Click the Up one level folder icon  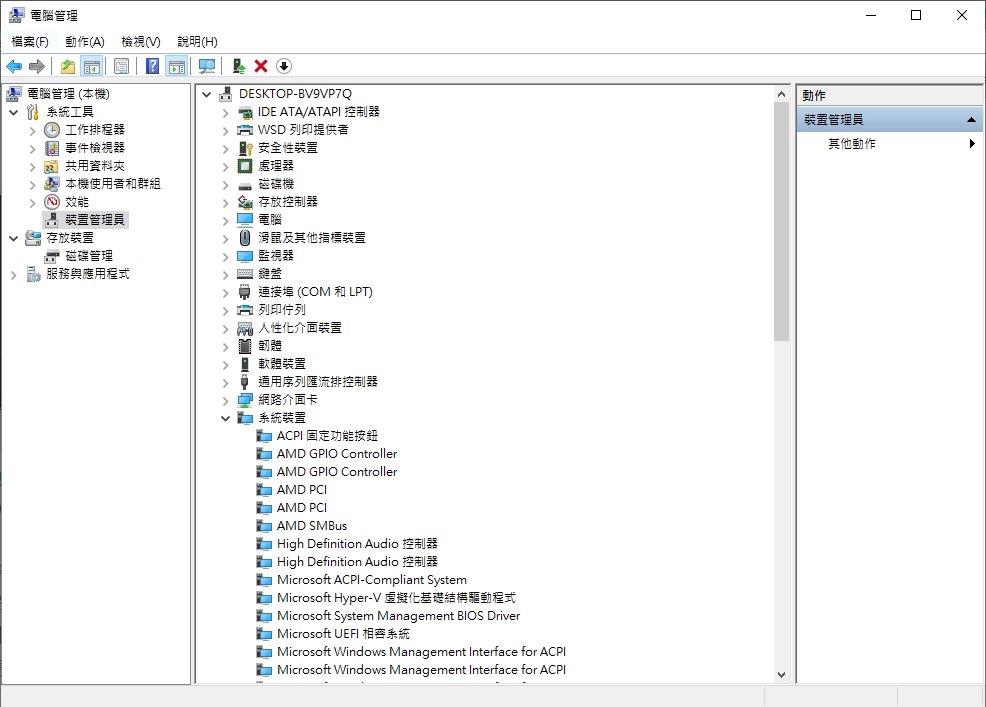68,66
